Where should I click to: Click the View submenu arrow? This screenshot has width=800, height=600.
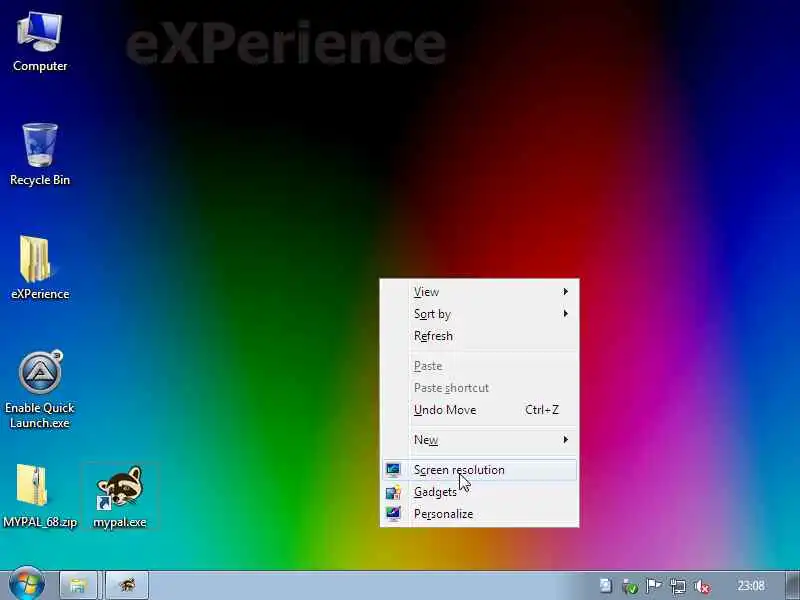click(x=565, y=292)
